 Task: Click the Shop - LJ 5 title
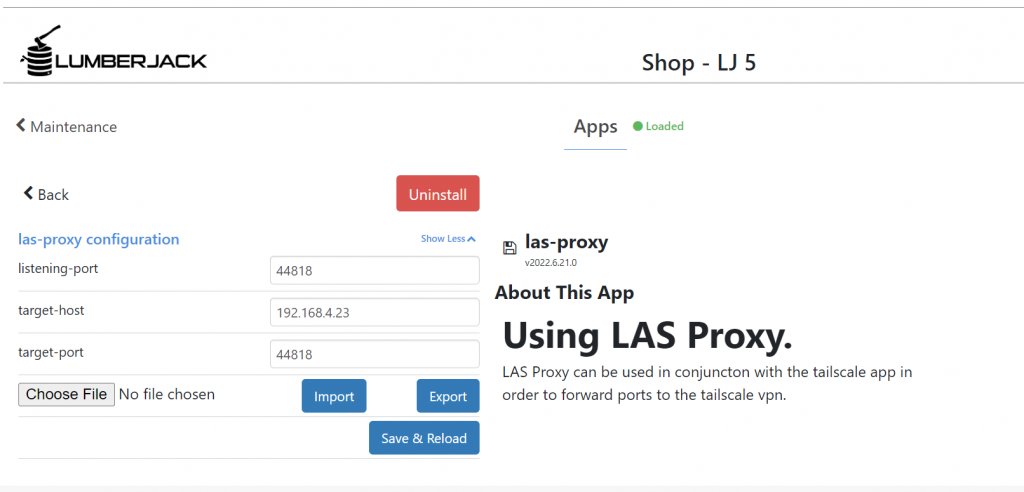click(699, 63)
